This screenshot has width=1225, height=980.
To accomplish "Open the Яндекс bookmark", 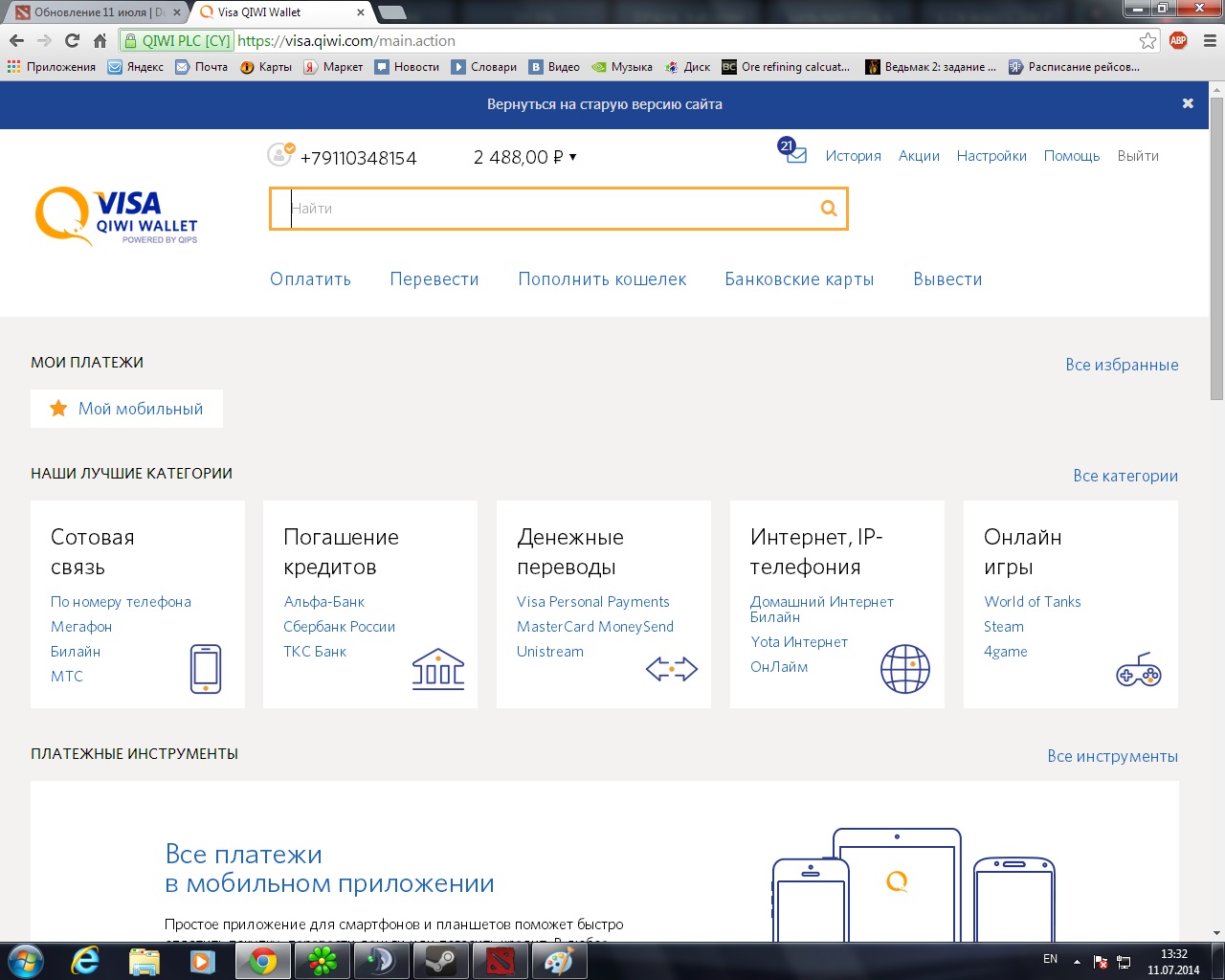I will pos(135,67).
